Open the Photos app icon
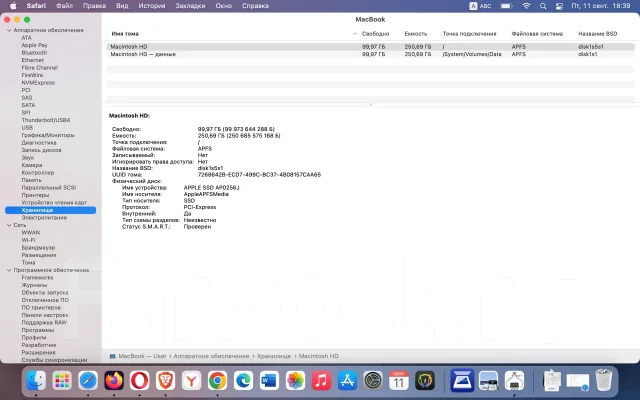Screen dimensions: 640x400 pyautogui.click(x=295, y=381)
